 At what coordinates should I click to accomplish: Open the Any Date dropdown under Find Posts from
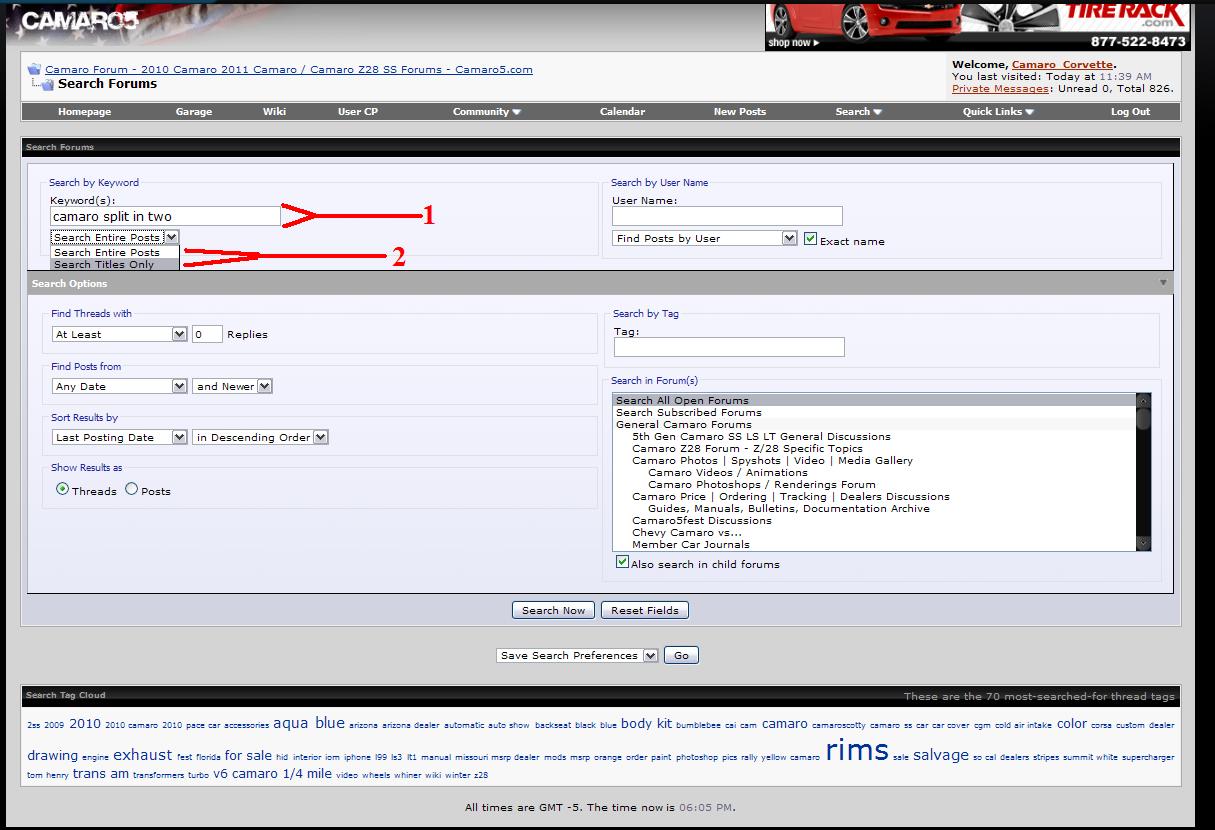click(x=181, y=385)
